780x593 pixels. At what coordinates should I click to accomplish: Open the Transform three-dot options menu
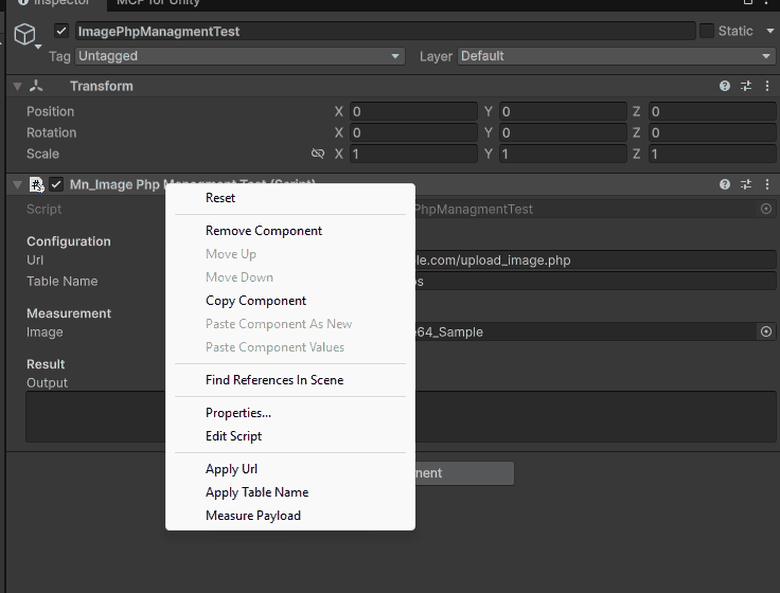[x=767, y=86]
